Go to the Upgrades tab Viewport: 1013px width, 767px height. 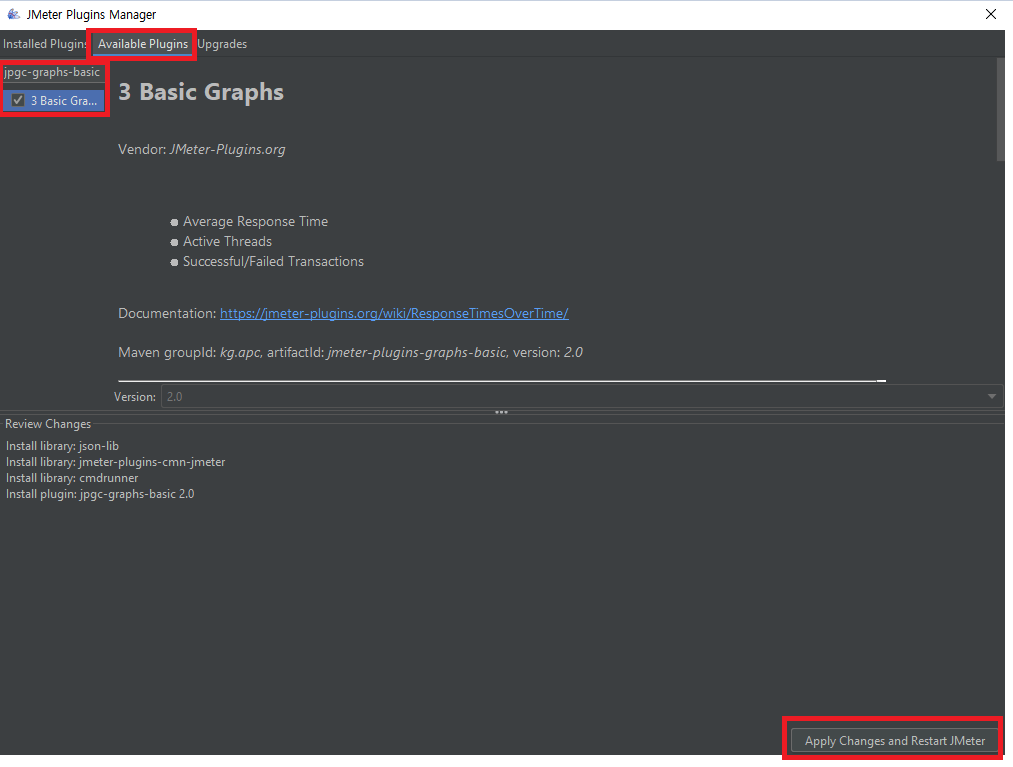(222, 44)
